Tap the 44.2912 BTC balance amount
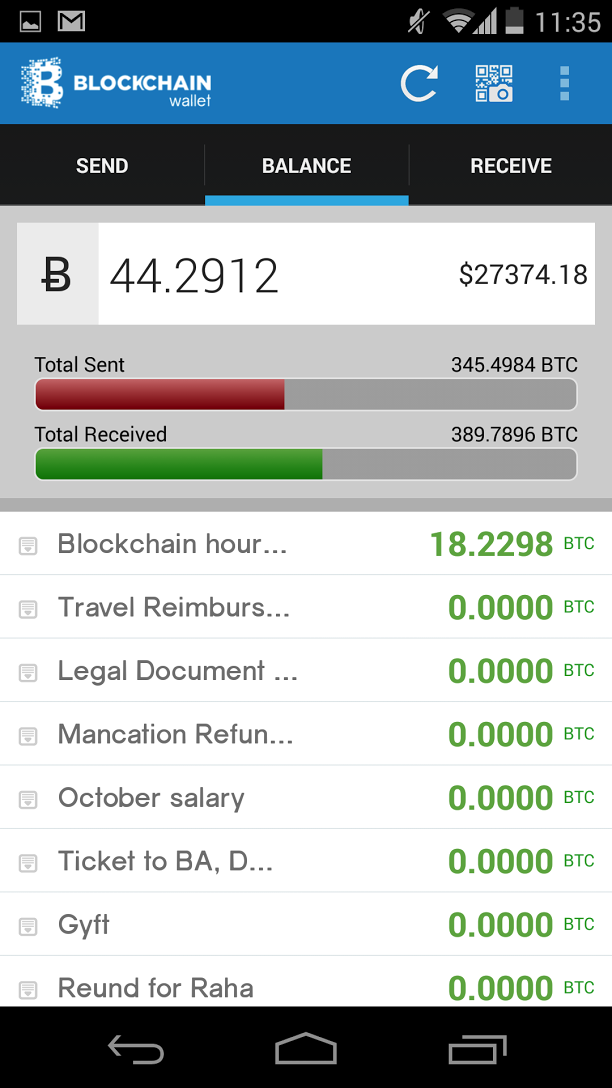 pos(194,275)
